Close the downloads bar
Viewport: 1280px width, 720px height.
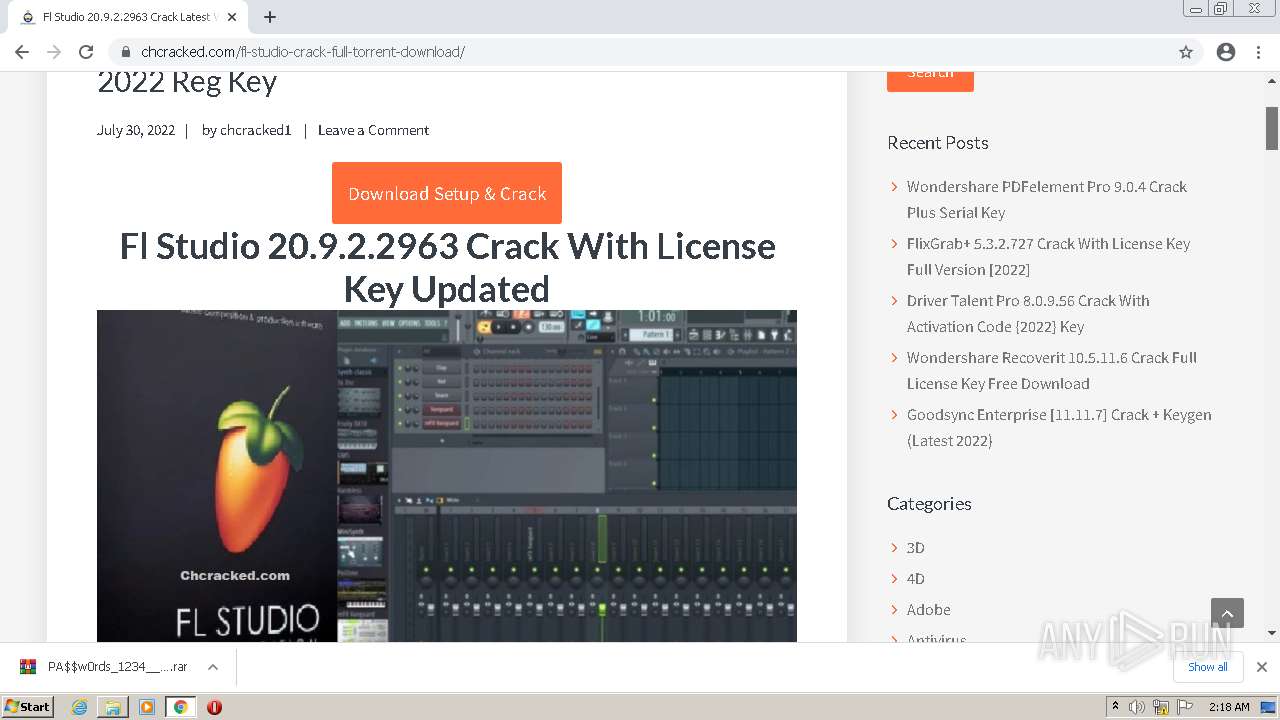(1262, 667)
